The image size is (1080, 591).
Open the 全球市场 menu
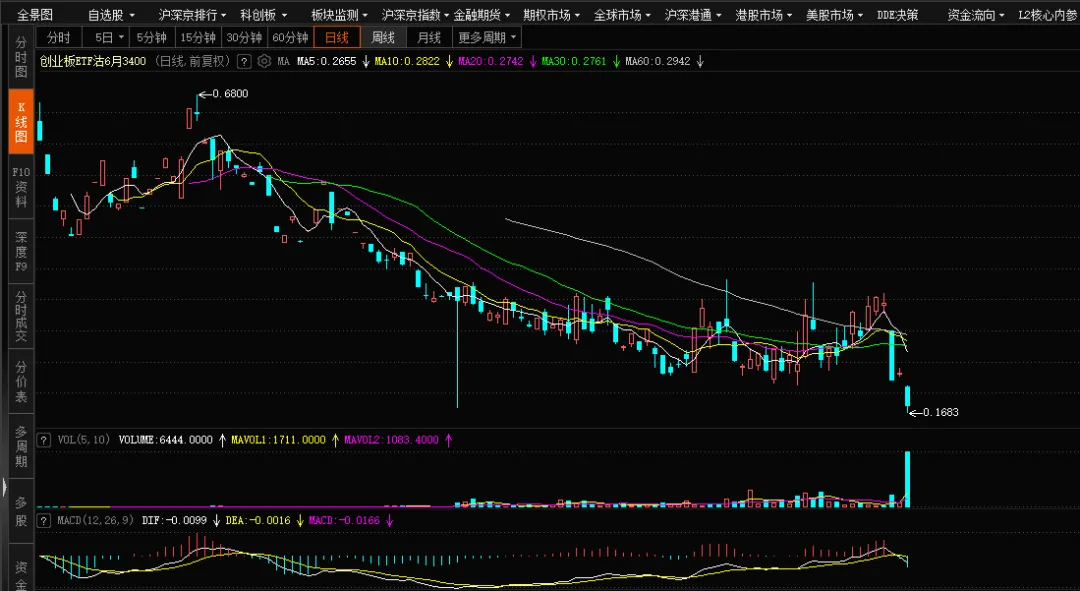pos(622,14)
